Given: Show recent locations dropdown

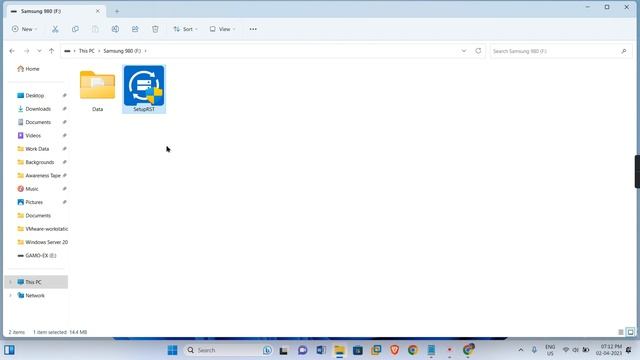Looking at the screenshot, I should coord(39,51).
